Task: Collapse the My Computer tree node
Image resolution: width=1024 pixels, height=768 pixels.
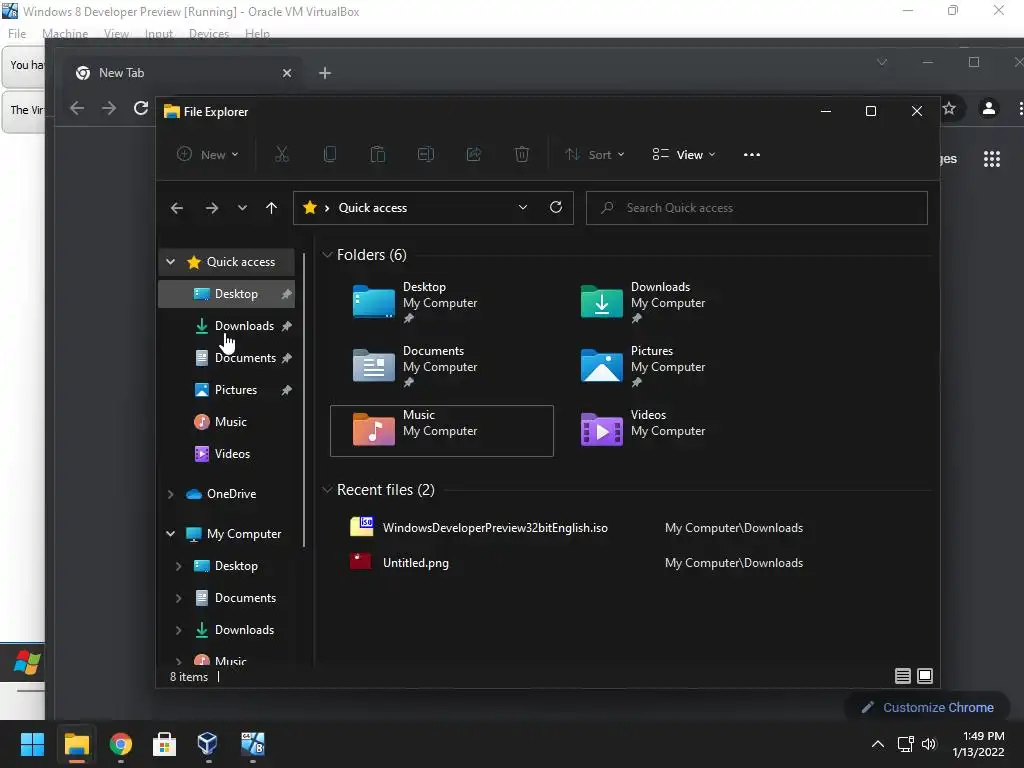Action: (x=170, y=534)
